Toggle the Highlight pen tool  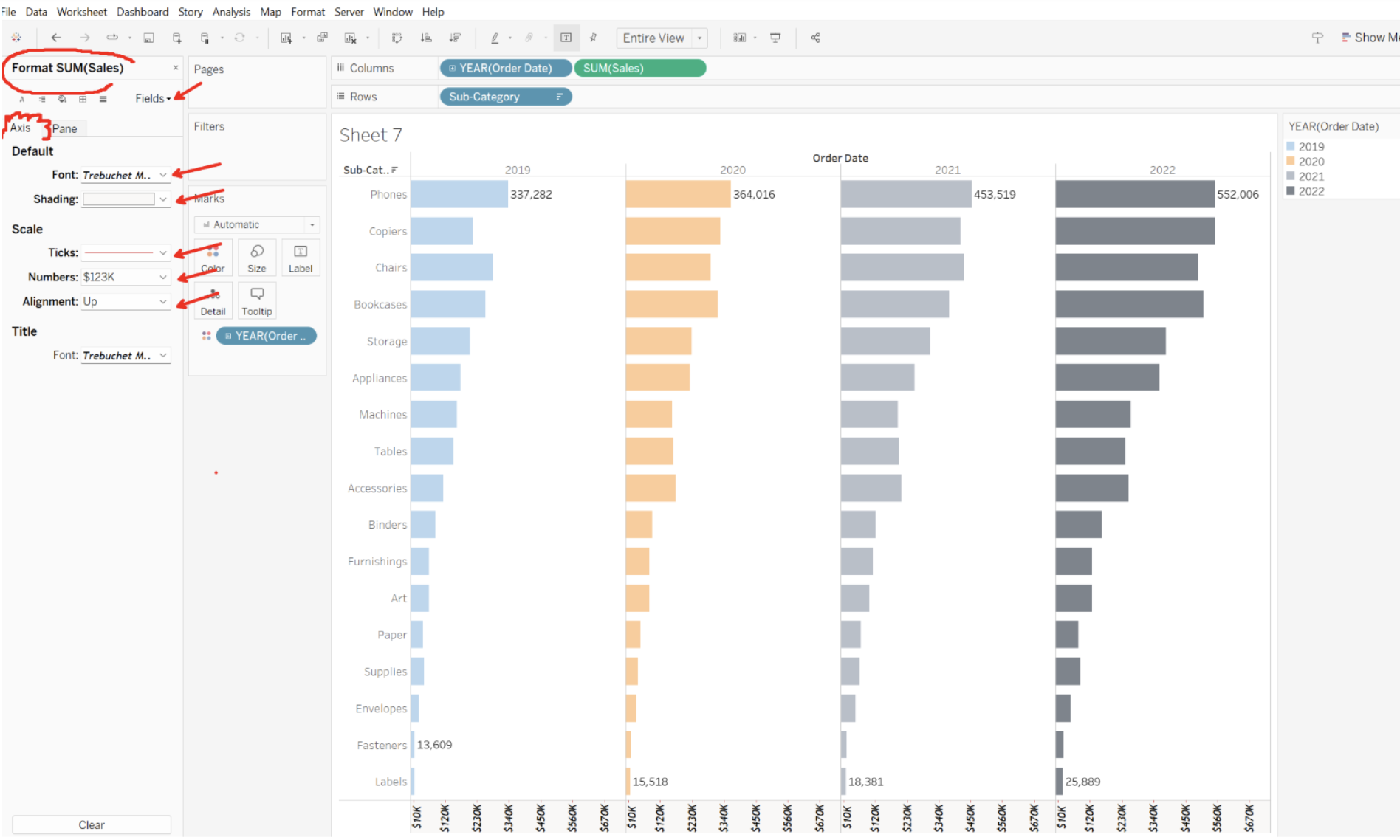tap(496, 37)
